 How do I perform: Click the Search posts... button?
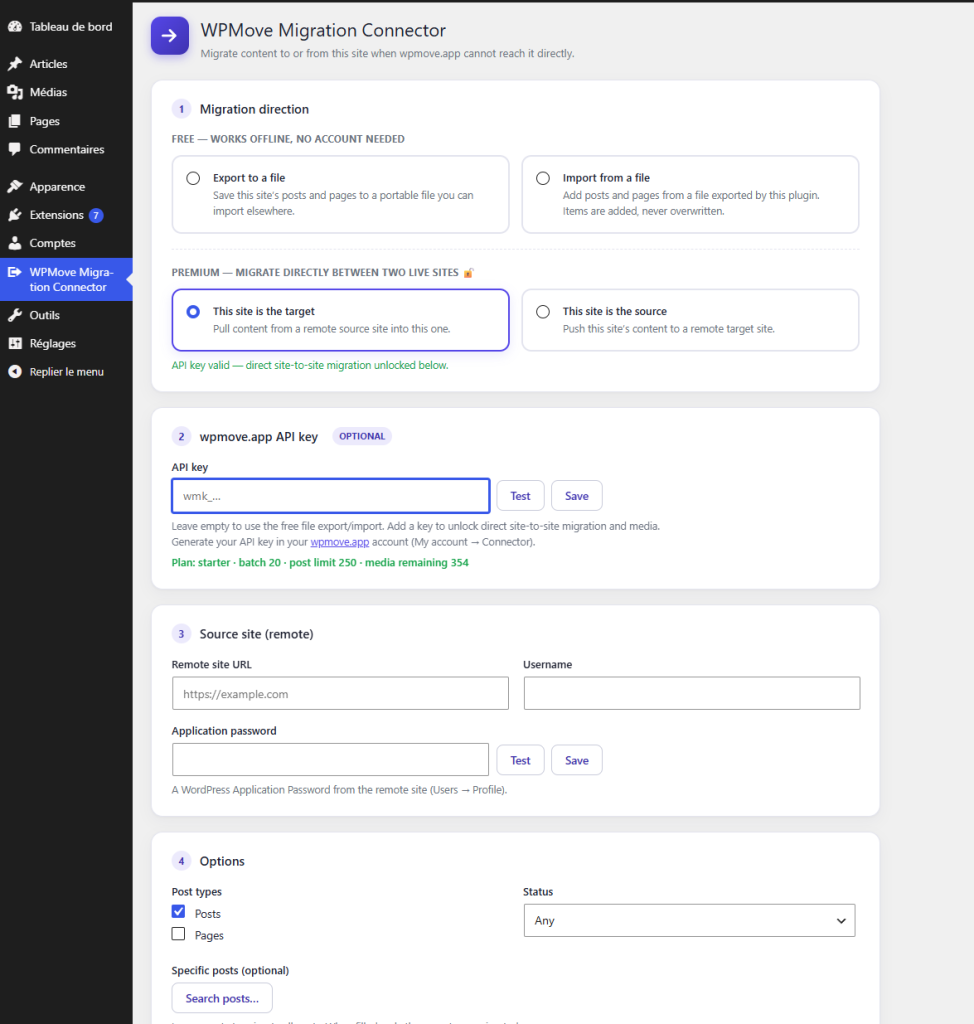(222, 999)
